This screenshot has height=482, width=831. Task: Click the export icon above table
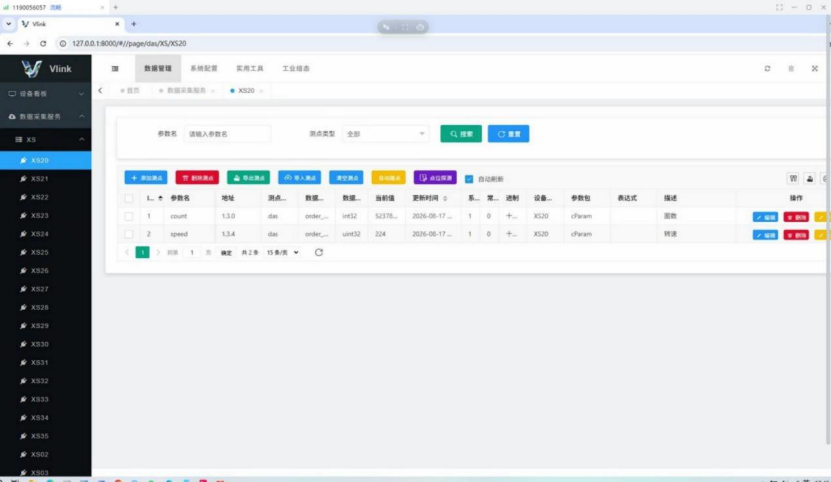pyautogui.click(x=809, y=179)
